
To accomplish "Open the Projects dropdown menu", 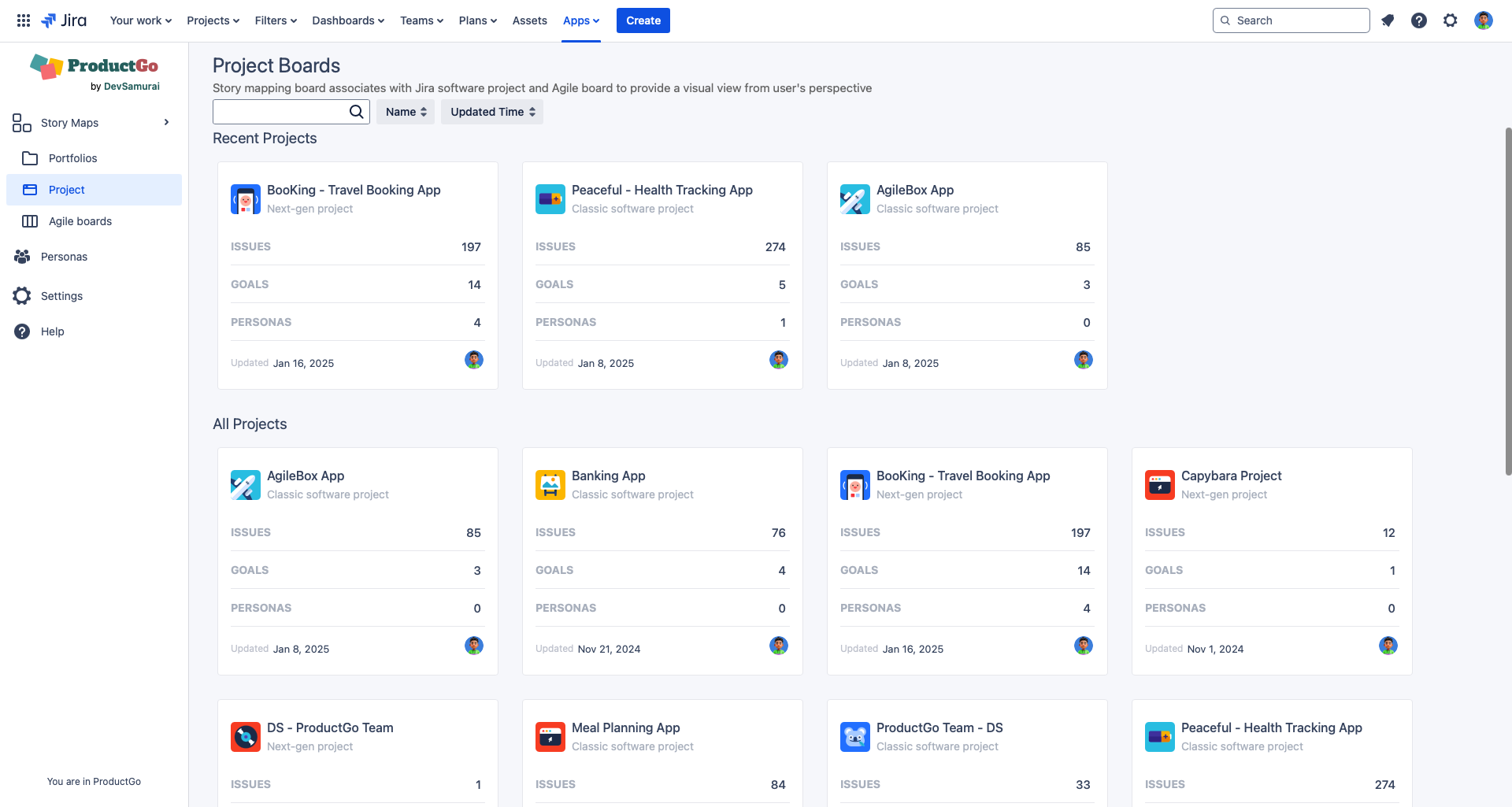I will (x=213, y=20).
